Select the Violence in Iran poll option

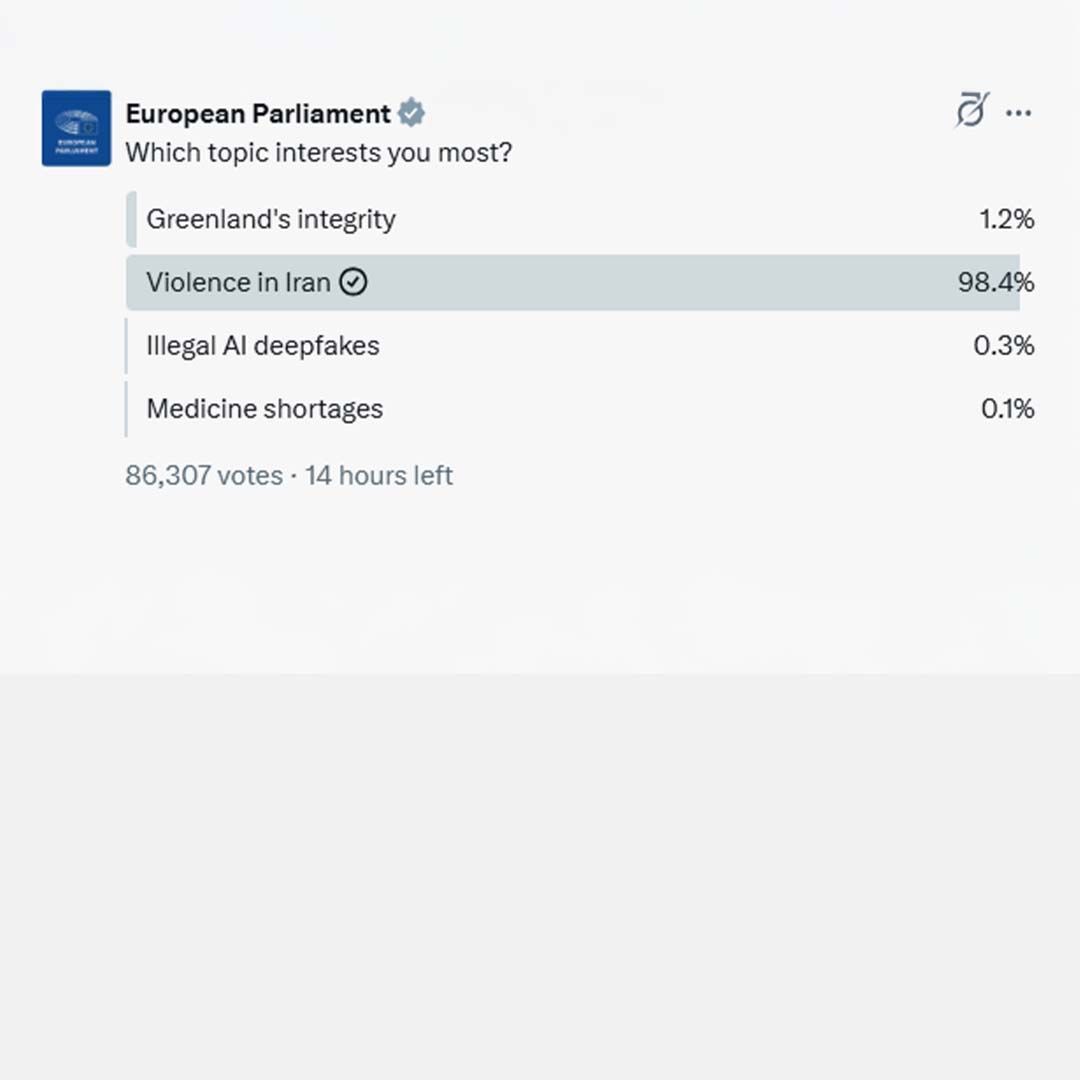tap(238, 283)
